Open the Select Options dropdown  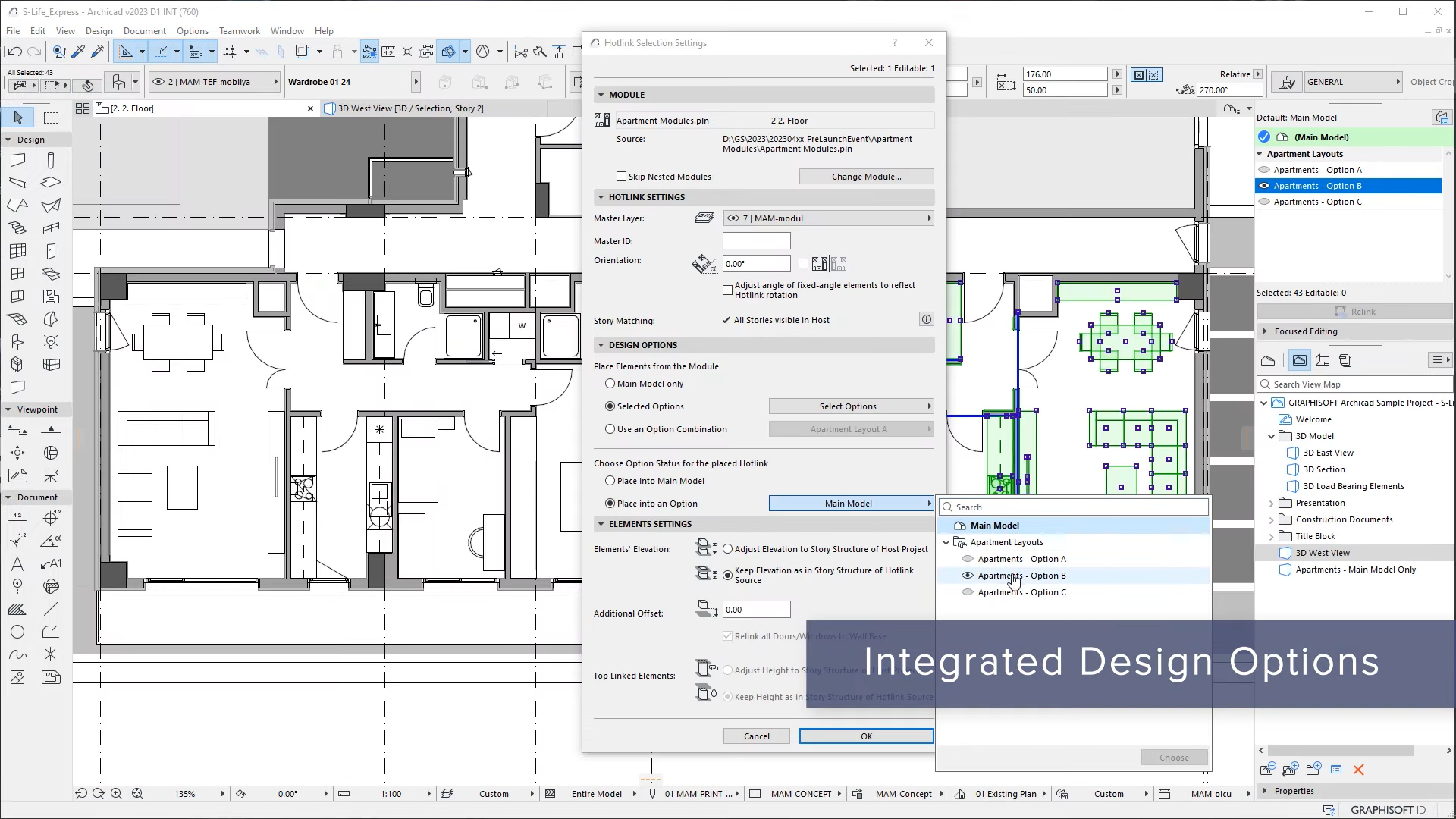tap(852, 406)
